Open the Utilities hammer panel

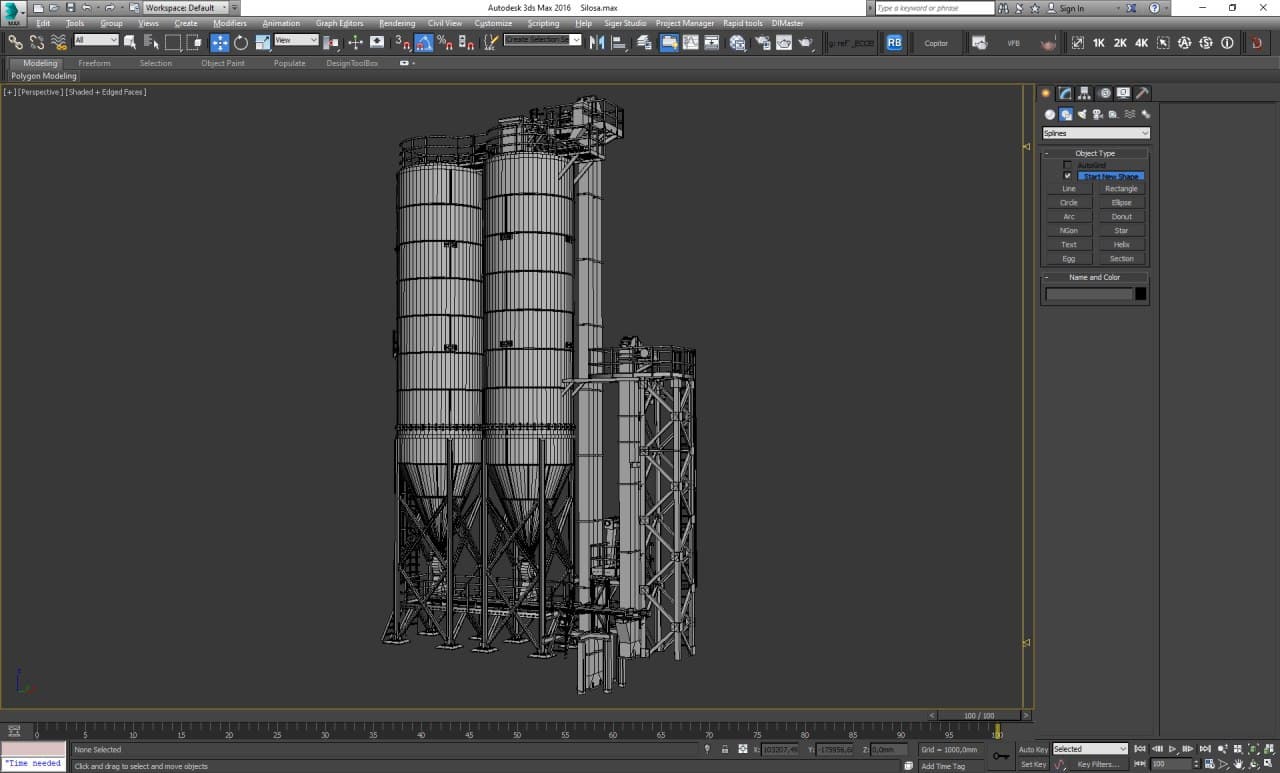coord(1142,93)
